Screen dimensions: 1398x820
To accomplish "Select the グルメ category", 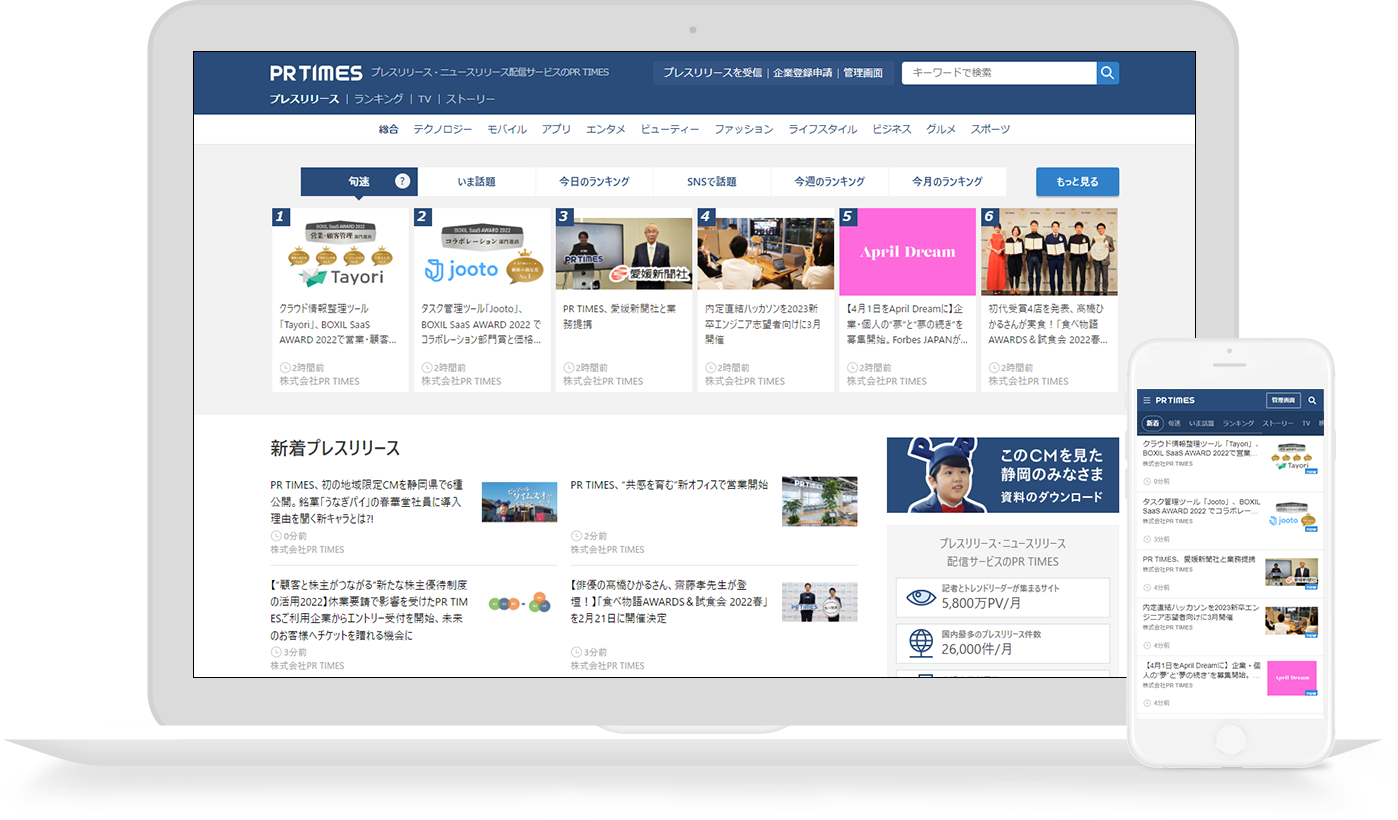I will (x=941, y=129).
